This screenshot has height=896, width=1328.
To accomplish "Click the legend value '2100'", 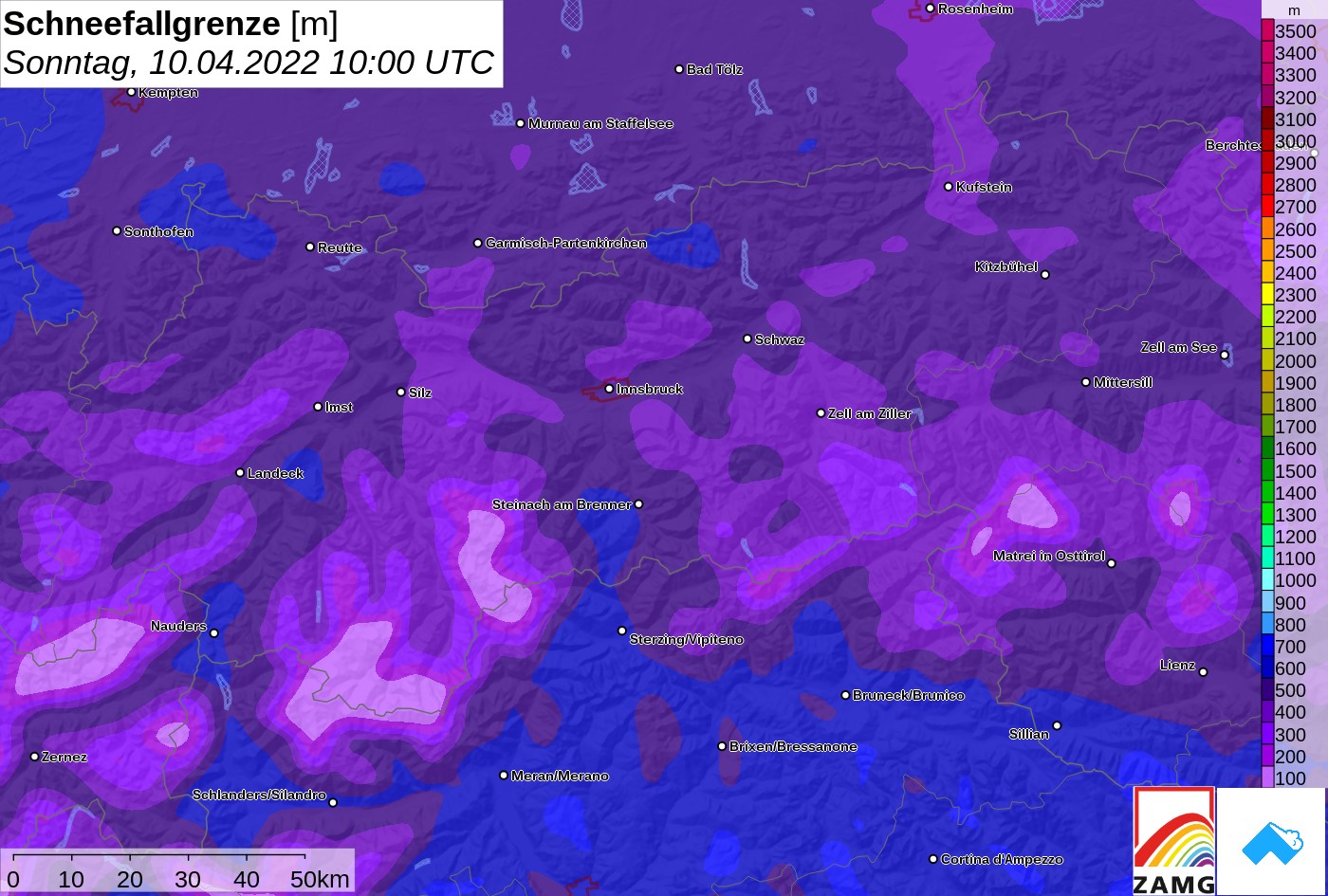I will tap(1296, 338).
